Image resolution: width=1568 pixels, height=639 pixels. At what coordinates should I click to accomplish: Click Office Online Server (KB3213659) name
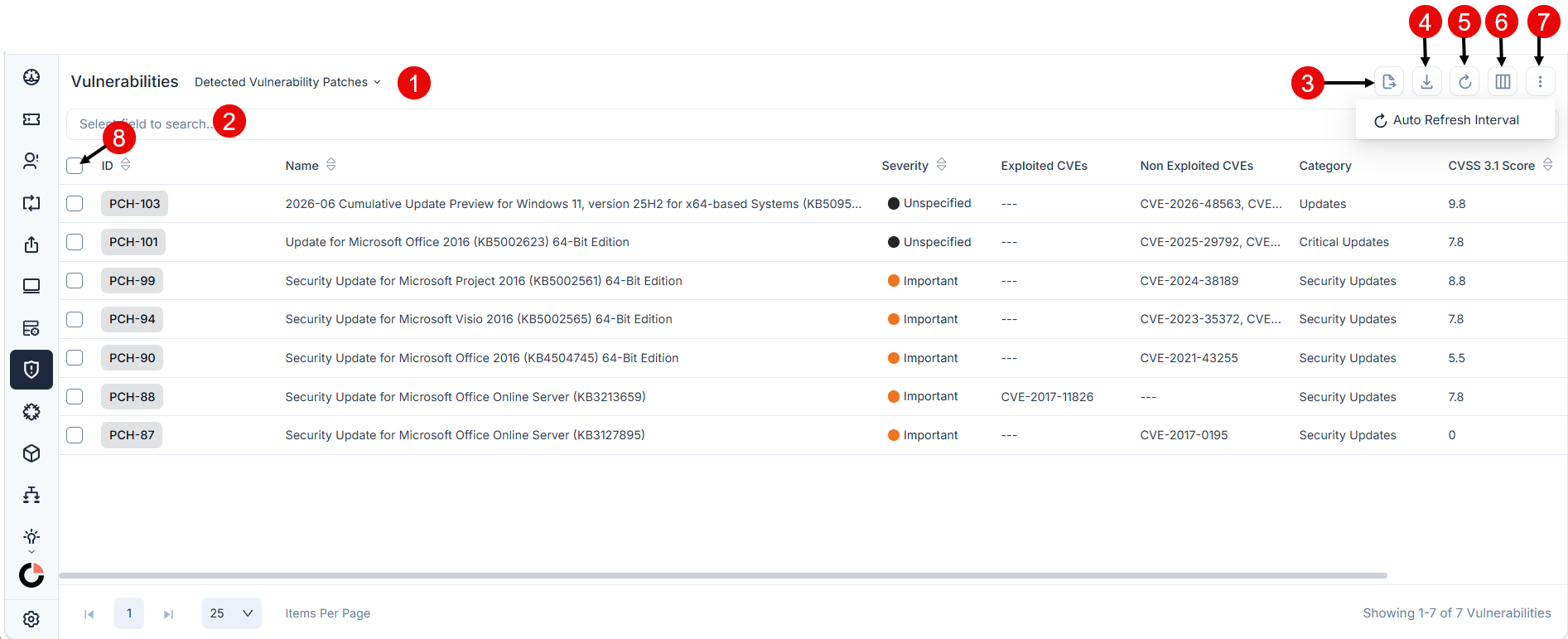(466, 397)
